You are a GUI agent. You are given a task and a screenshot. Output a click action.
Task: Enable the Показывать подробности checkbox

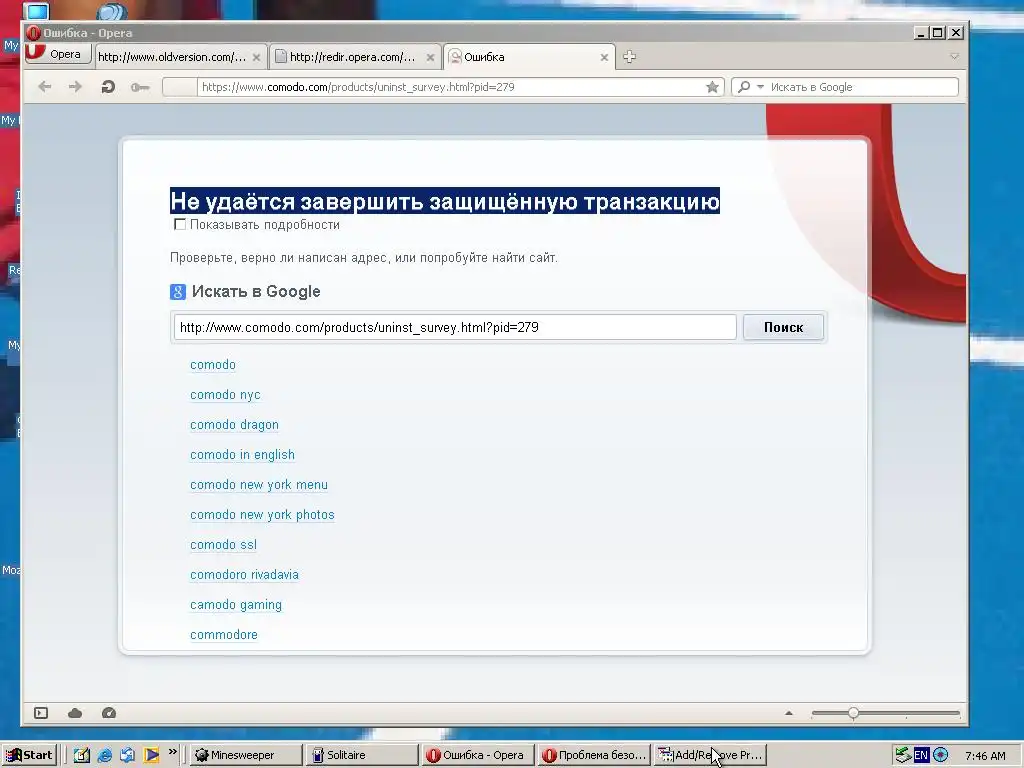(x=180, y=224)
